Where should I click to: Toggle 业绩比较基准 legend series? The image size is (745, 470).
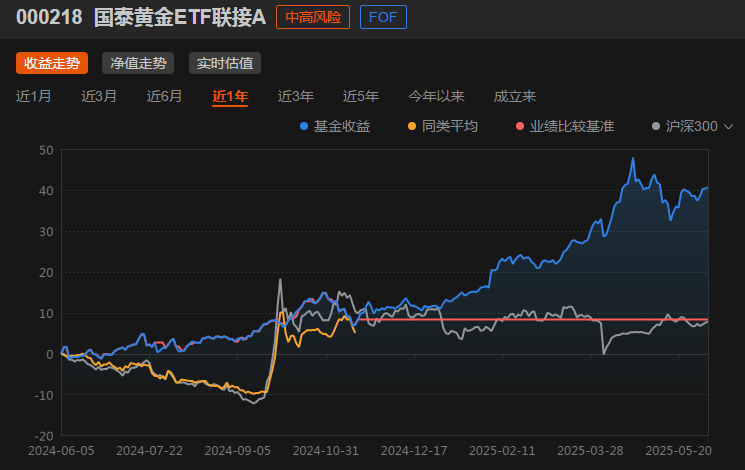pos(565,126)
